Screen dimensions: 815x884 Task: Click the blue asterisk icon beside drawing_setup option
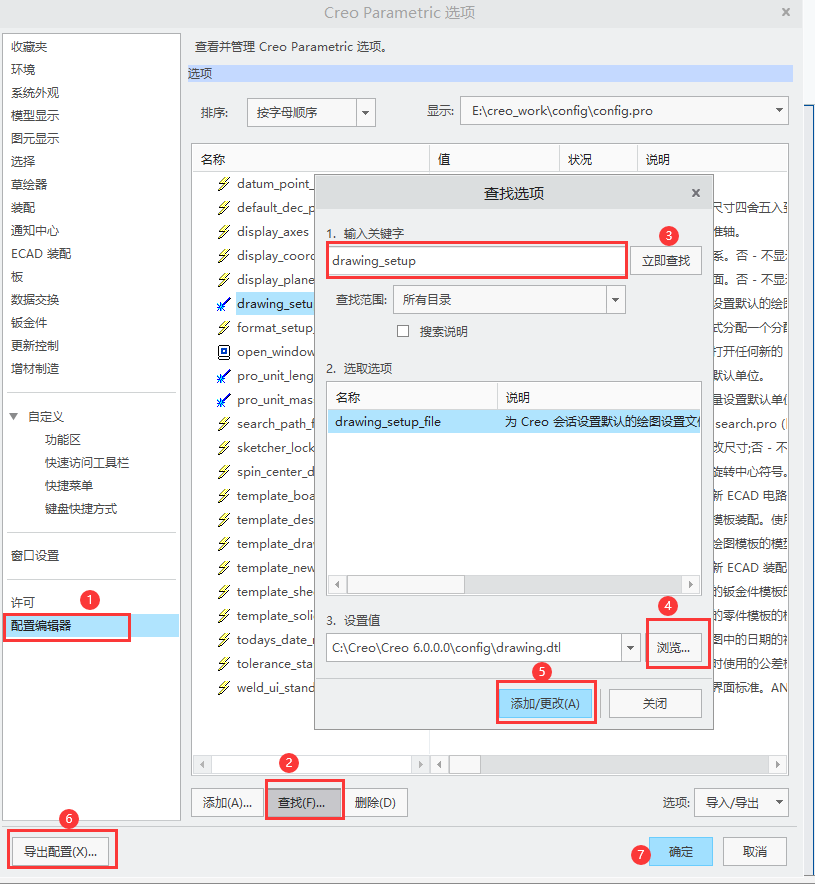tap(224, 304)
